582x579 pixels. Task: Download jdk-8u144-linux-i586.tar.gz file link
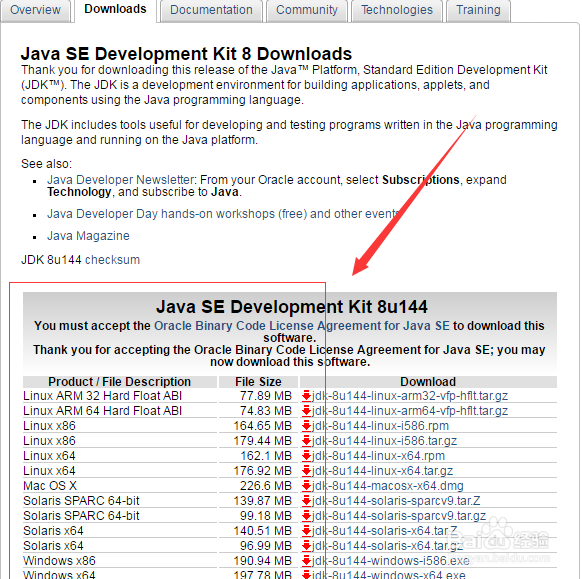tap(384, 441)
